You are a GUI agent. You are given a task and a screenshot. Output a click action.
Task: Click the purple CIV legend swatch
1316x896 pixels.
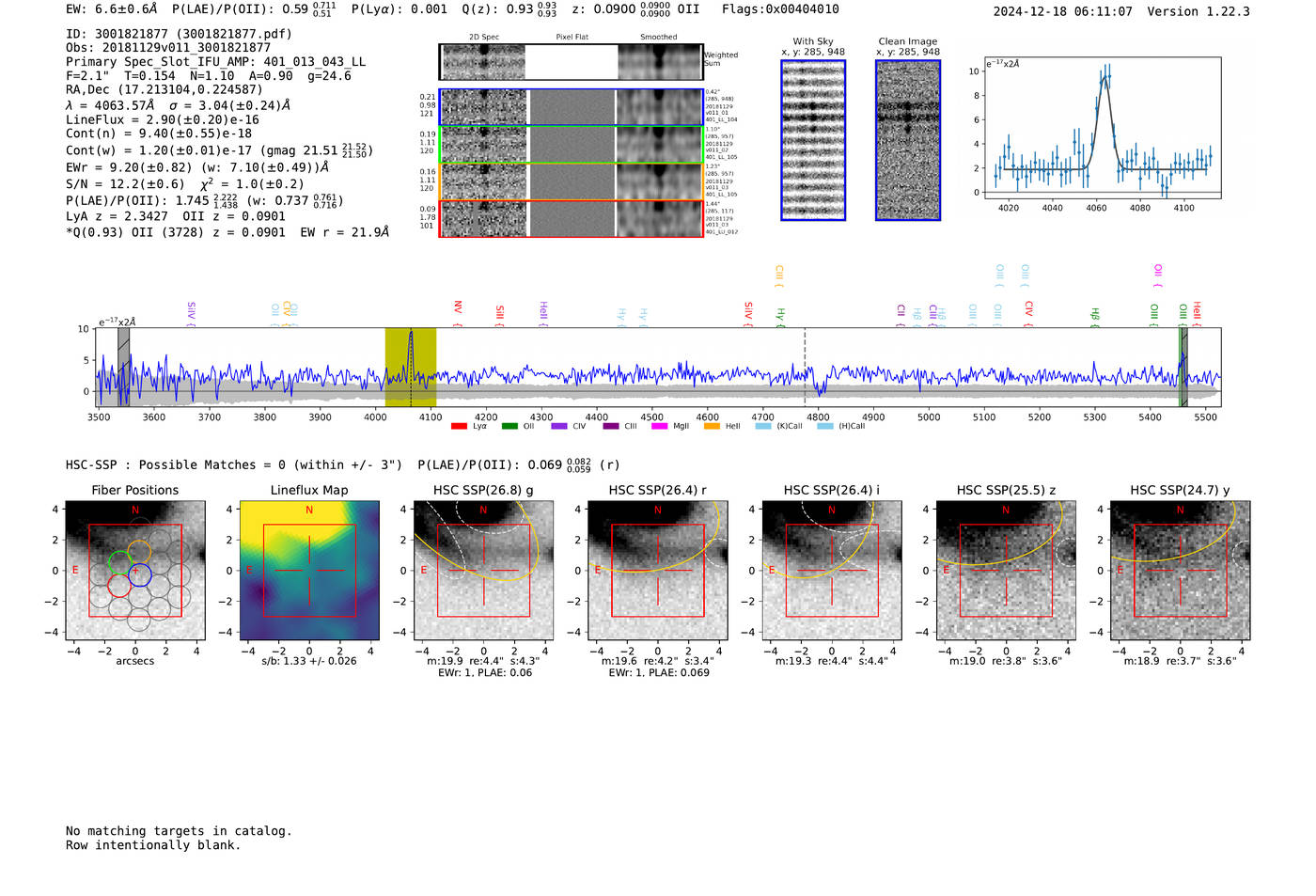(x=559, y=426)
